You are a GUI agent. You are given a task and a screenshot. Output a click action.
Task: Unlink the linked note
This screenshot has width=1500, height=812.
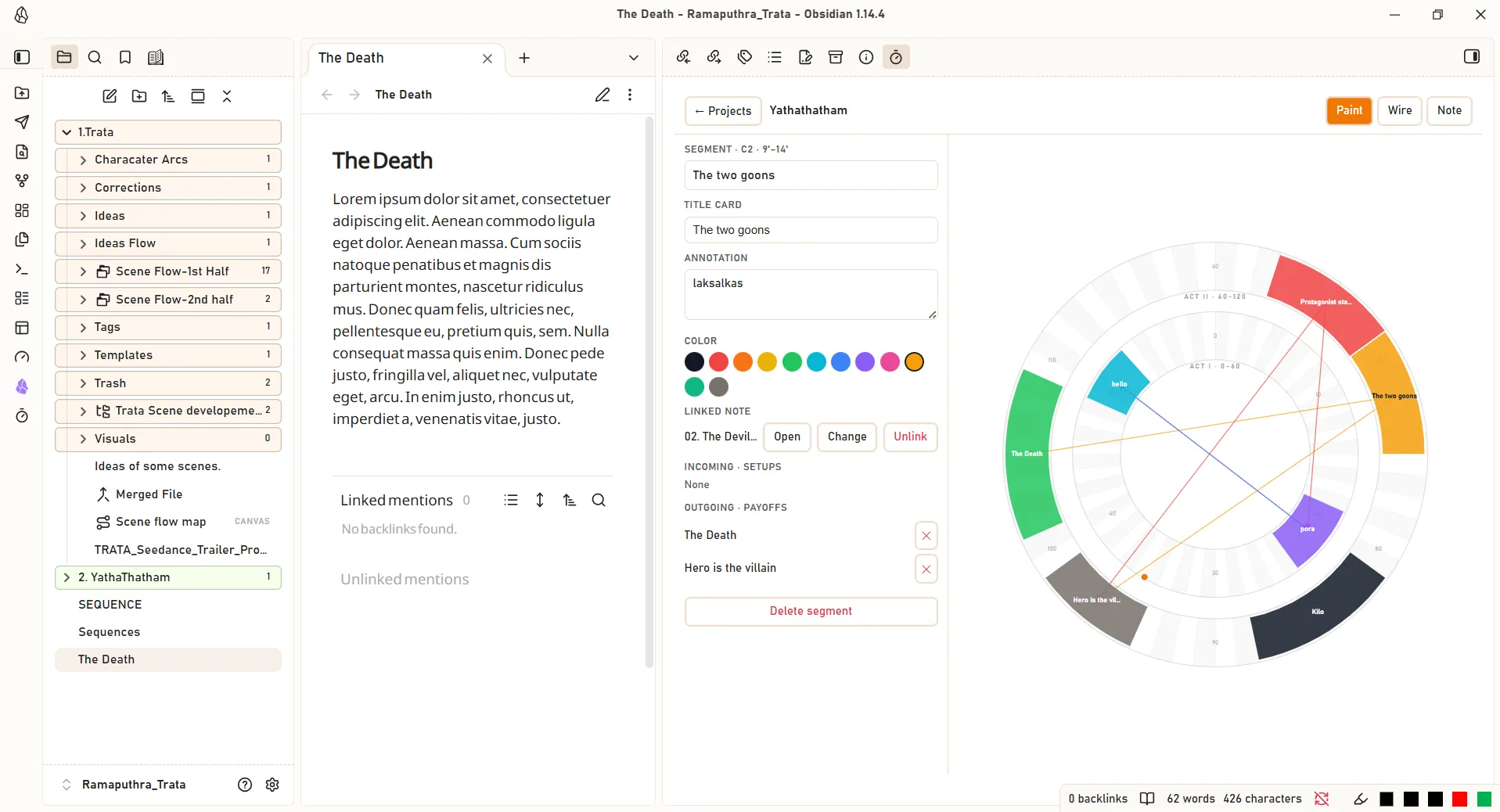(x=910, y=437)
